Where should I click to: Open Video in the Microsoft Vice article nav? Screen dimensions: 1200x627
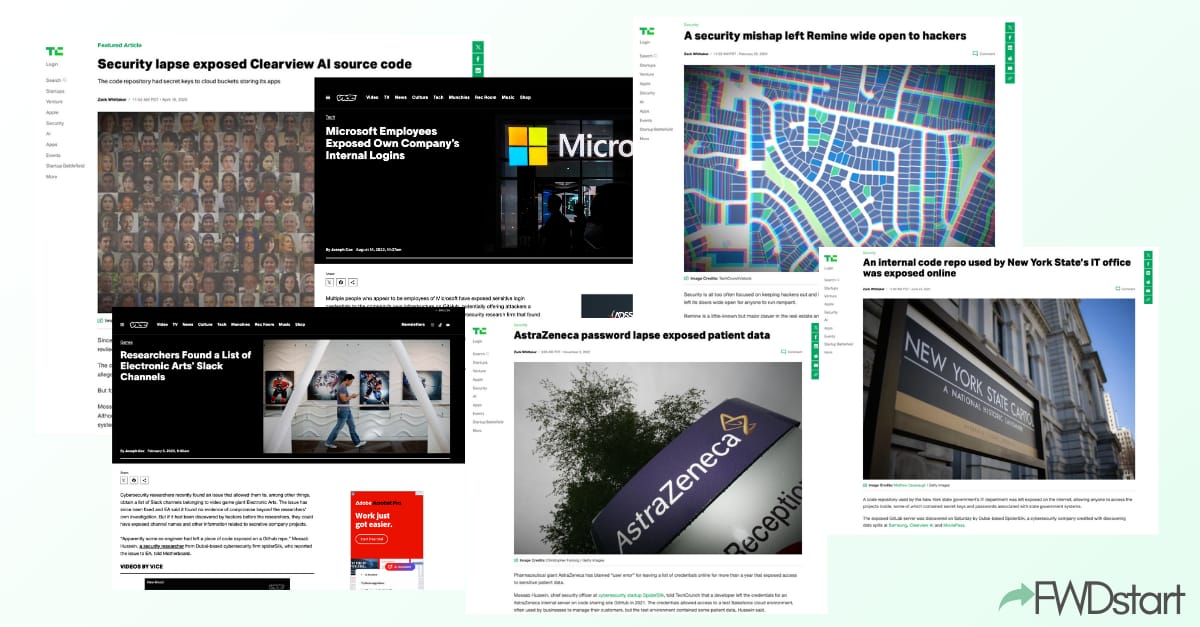pos(372,97)
